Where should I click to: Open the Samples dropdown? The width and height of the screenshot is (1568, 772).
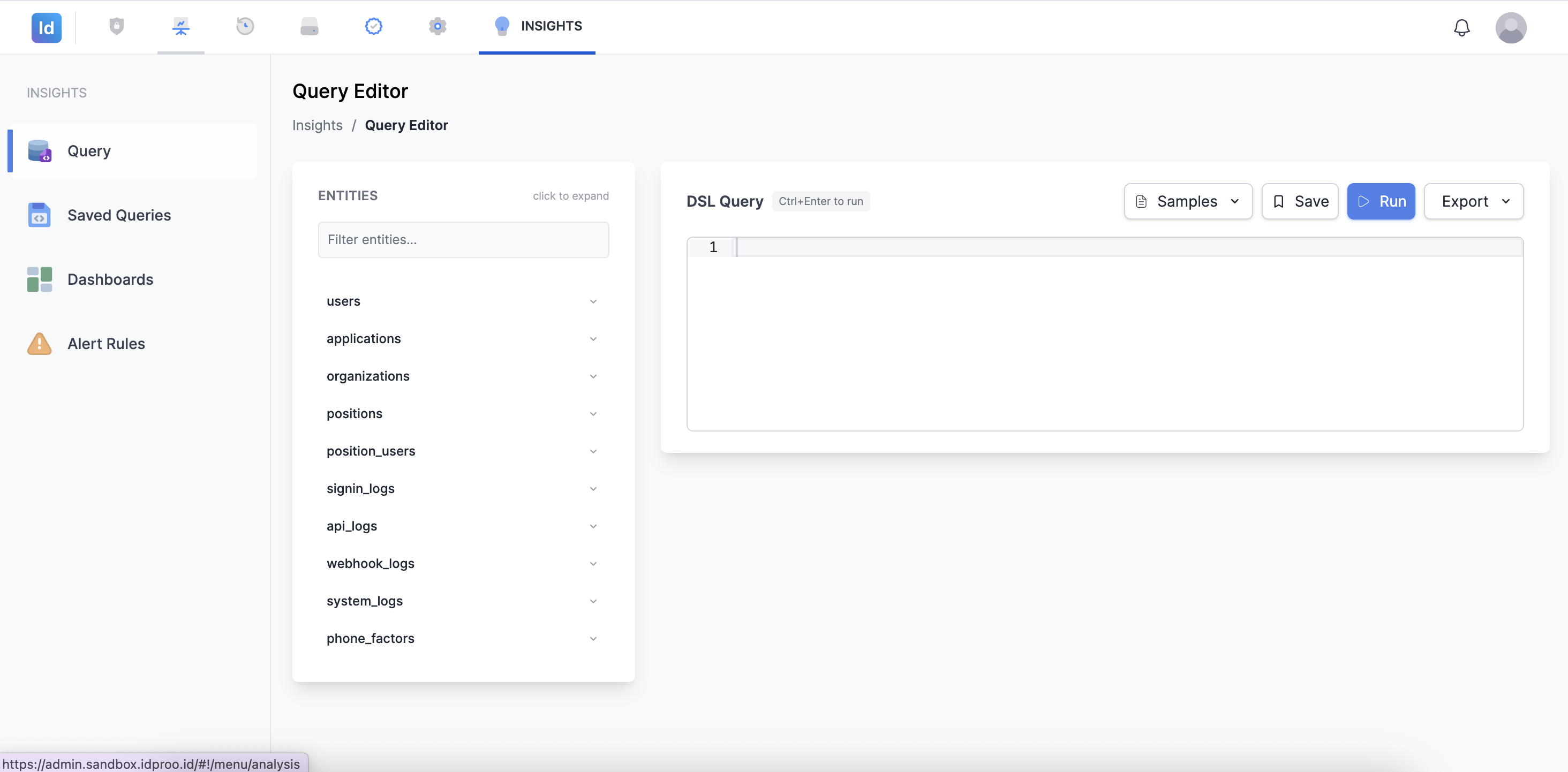[1188, 201]
